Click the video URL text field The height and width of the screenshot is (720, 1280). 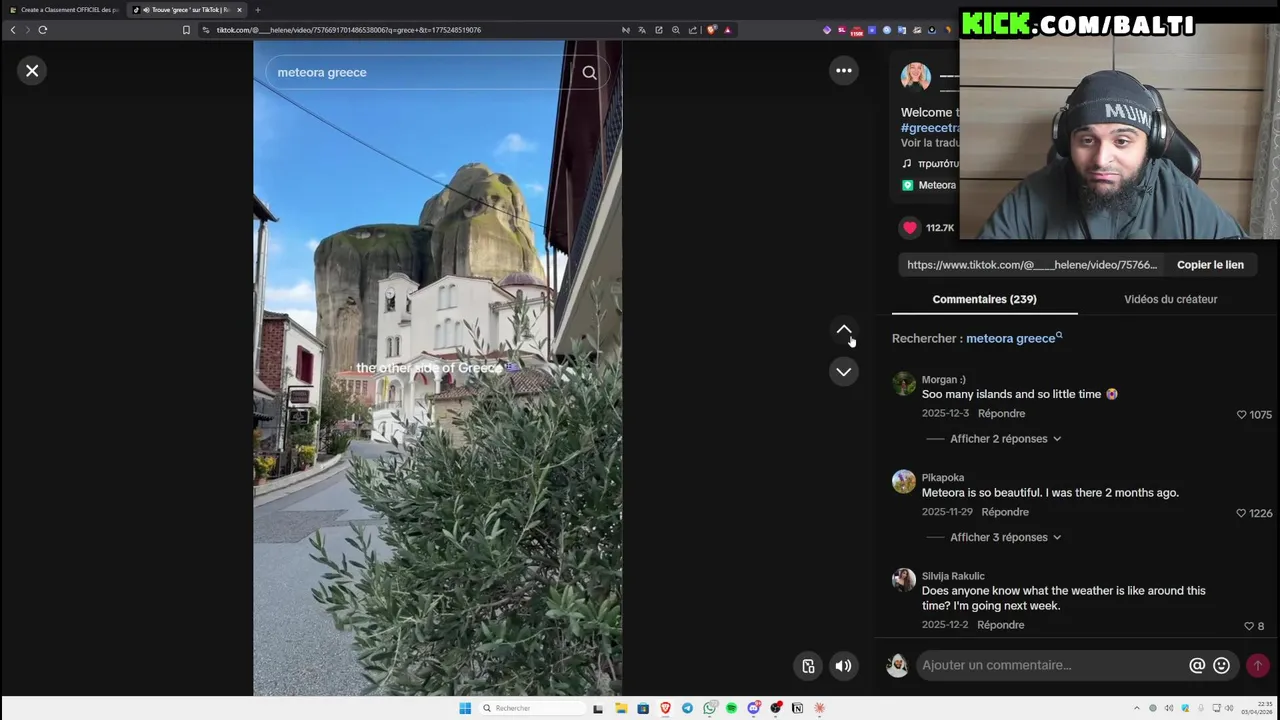[x=1032, y=265]
